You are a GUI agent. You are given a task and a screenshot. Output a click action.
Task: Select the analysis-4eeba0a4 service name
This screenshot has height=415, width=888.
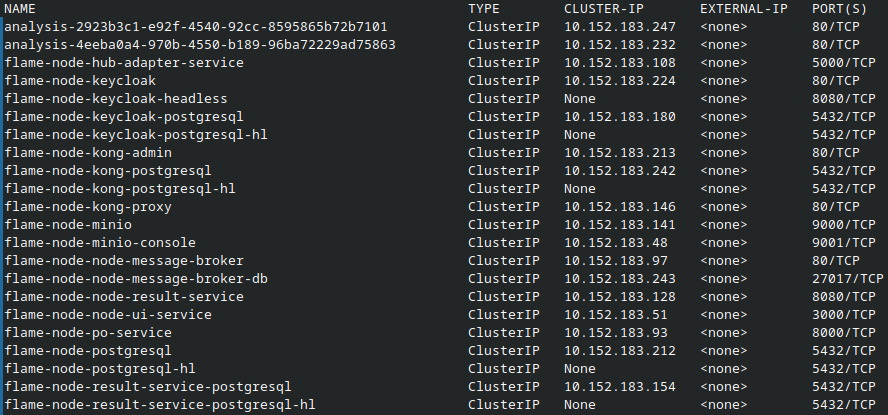click(x=200, y=45)
